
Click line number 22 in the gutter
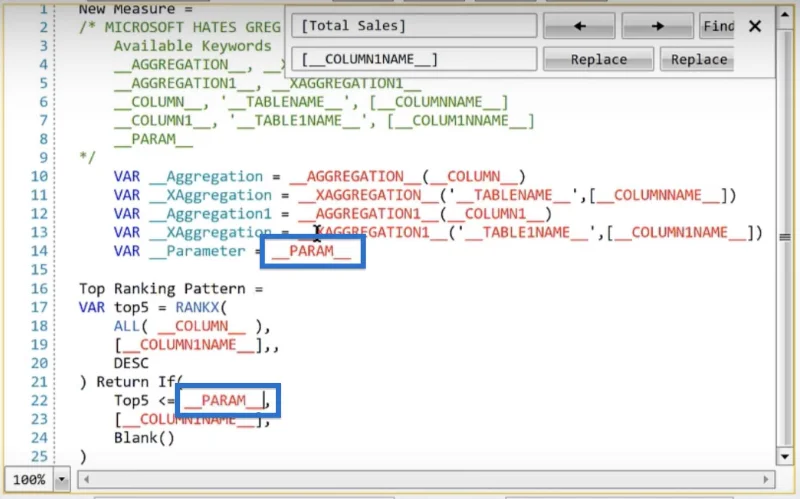[x=39, y=400]
